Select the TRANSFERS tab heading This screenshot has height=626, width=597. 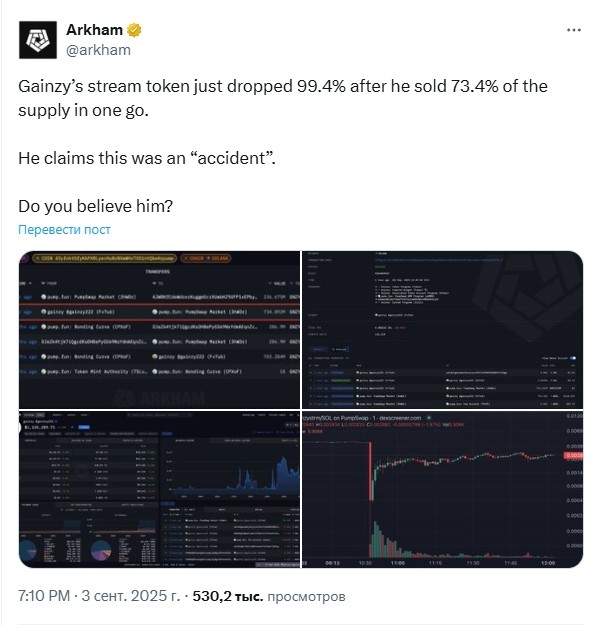pyautogui.click(x=158, y=271)
